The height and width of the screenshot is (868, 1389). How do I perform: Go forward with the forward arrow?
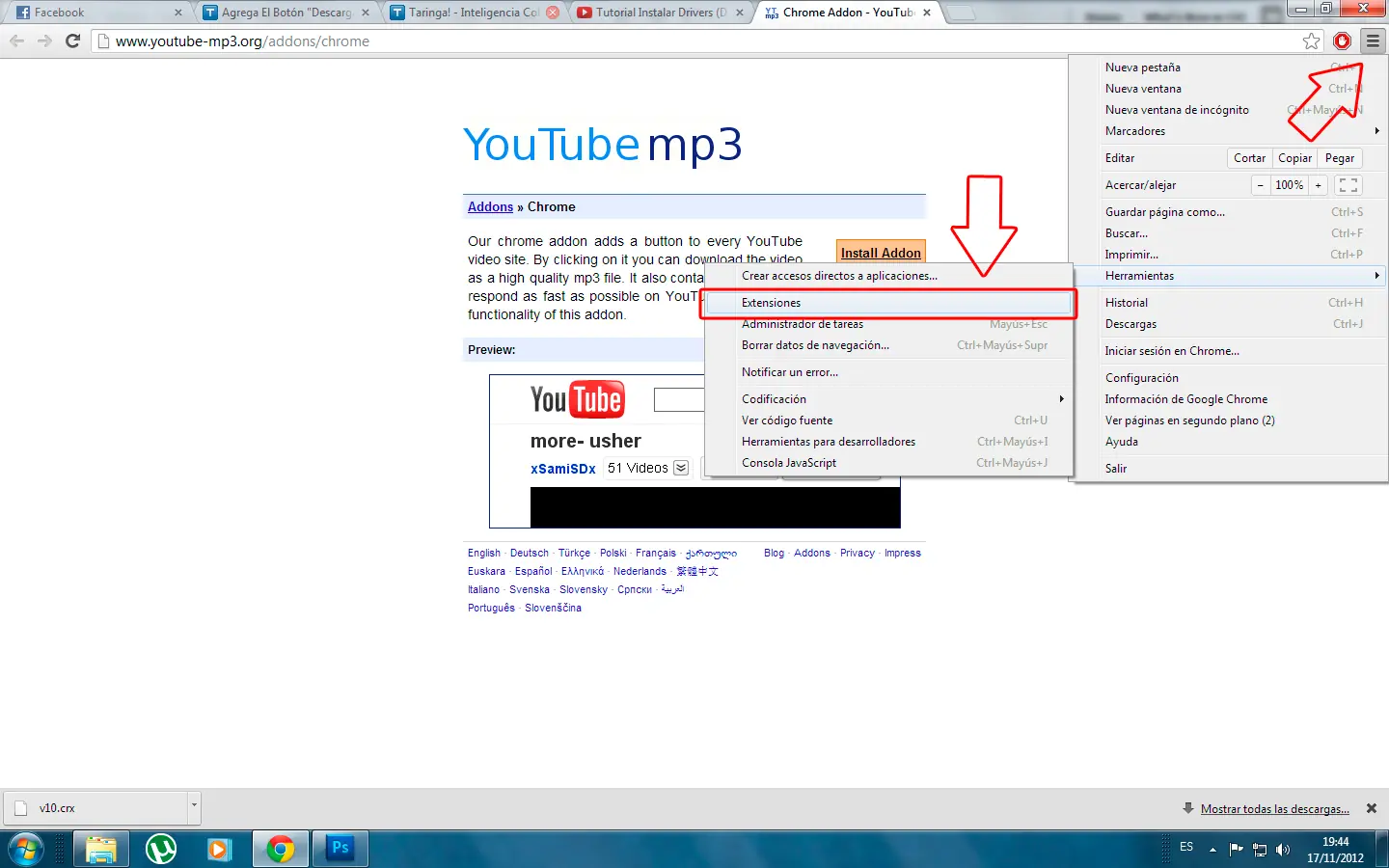coord(44,41)
